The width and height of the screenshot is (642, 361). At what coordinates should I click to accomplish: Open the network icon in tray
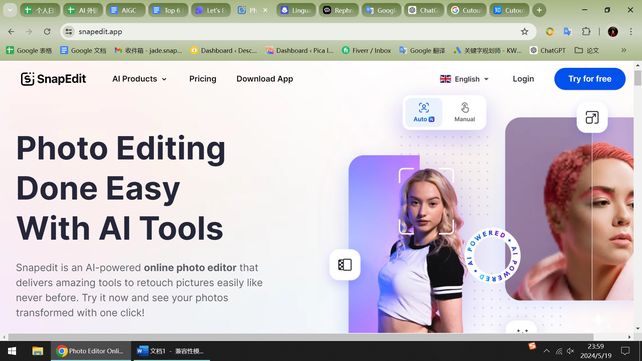click(x=559, y=351)
